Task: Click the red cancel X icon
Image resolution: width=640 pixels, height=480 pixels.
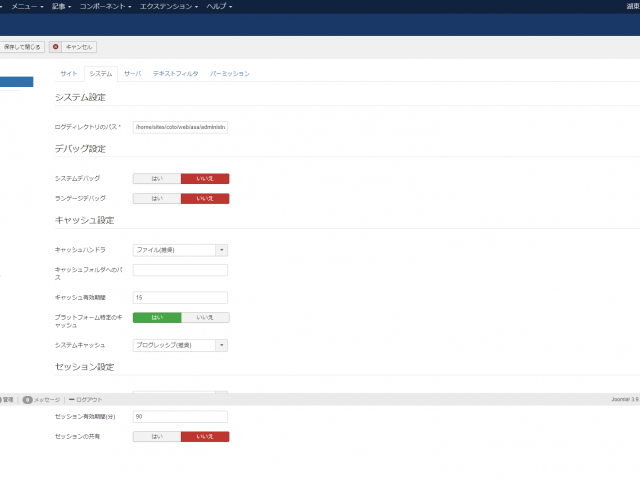Action: (x=56, y=47)
